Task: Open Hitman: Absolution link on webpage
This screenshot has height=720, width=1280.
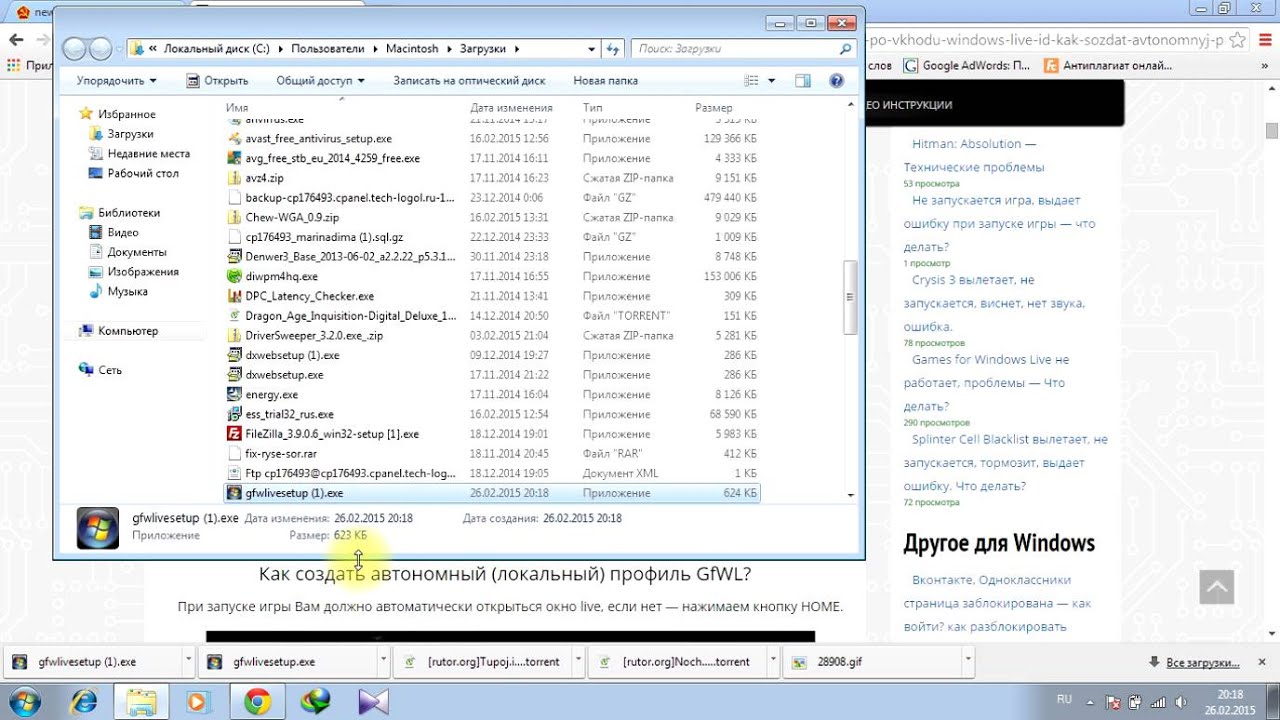Action: coord(974,155)
